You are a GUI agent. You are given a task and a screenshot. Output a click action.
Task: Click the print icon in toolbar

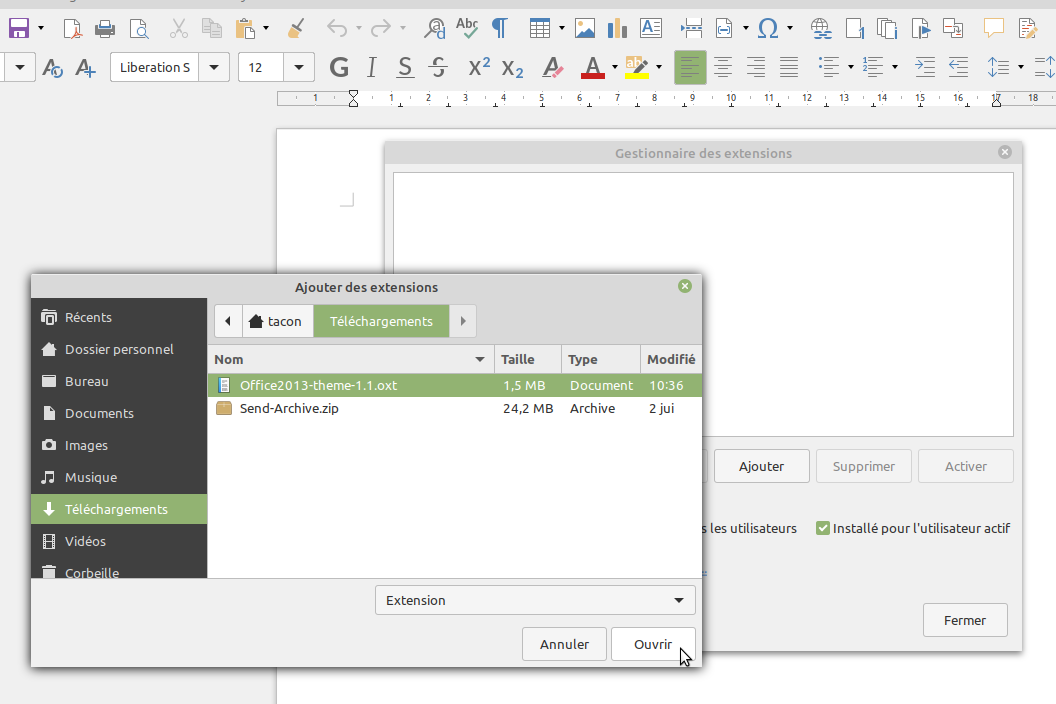click(x=105, y=28)
